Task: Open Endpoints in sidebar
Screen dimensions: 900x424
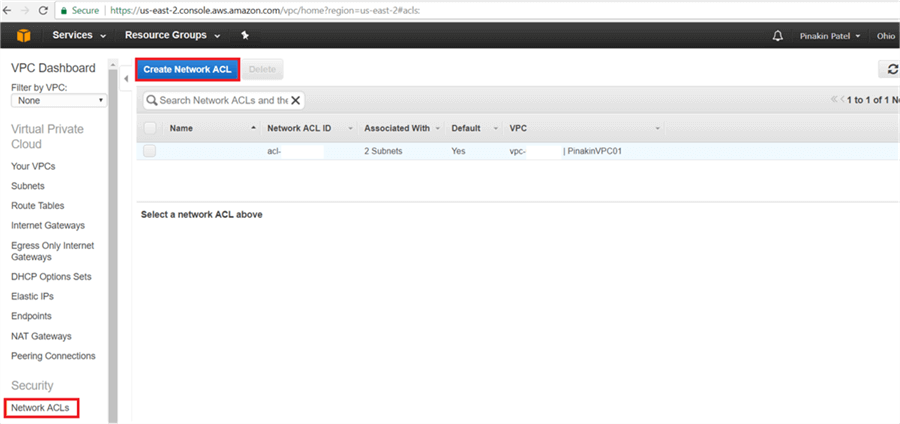Action: click(x=31, y=316)
